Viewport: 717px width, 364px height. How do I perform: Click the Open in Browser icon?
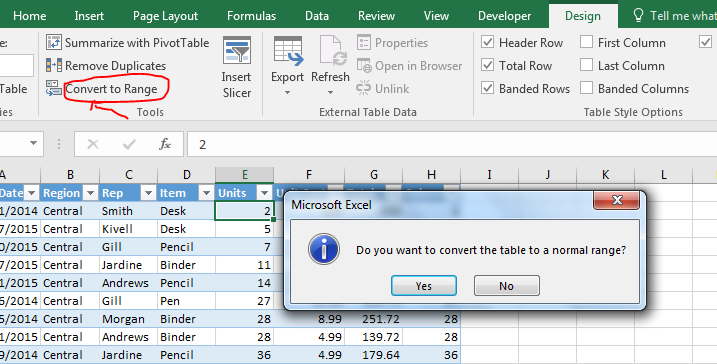click(364, 65)
